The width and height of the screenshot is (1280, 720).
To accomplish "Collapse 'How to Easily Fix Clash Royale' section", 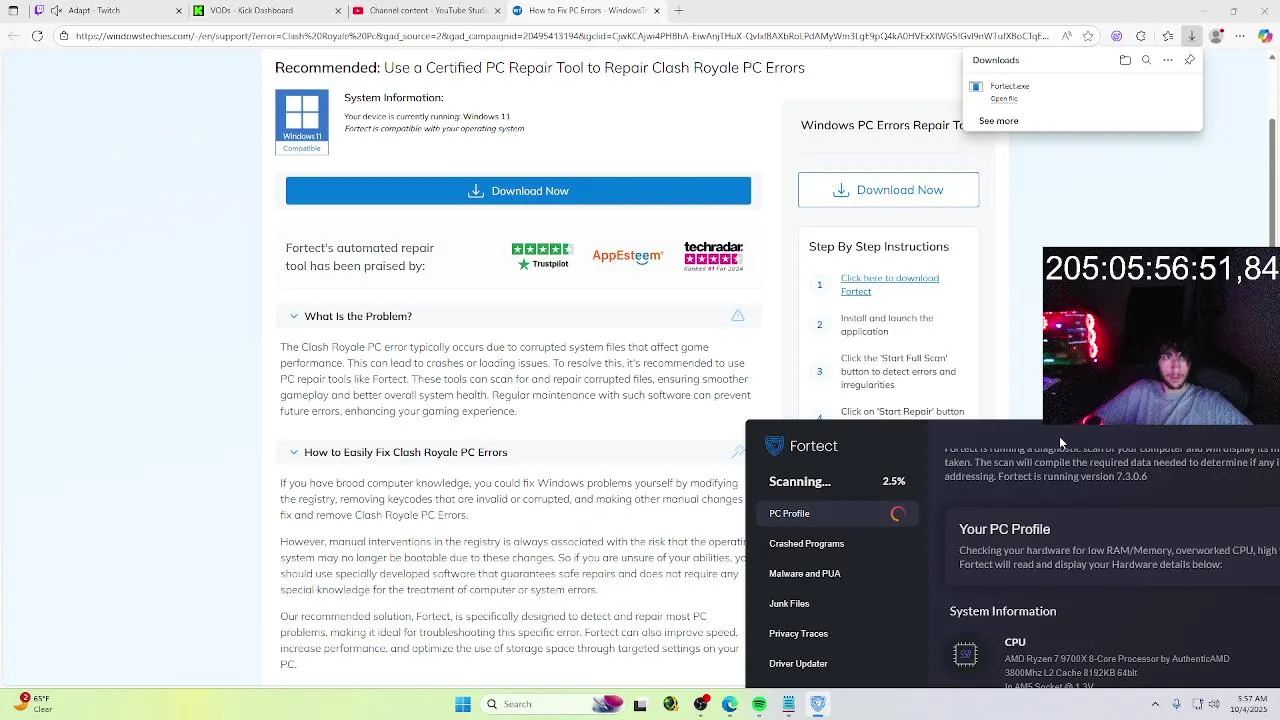I will coord(294,452).
